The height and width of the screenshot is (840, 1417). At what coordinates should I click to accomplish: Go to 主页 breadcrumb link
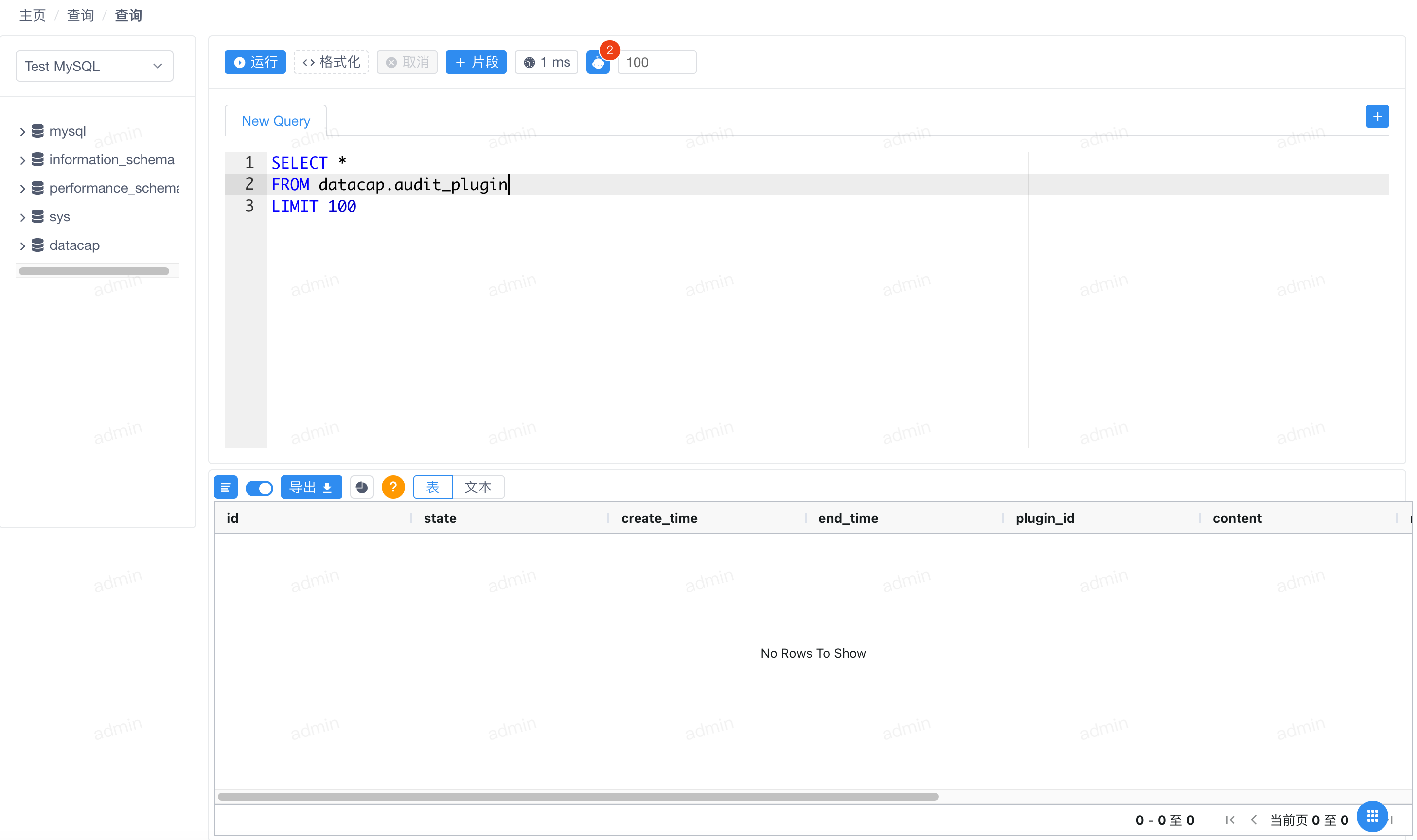pos(32,15)
